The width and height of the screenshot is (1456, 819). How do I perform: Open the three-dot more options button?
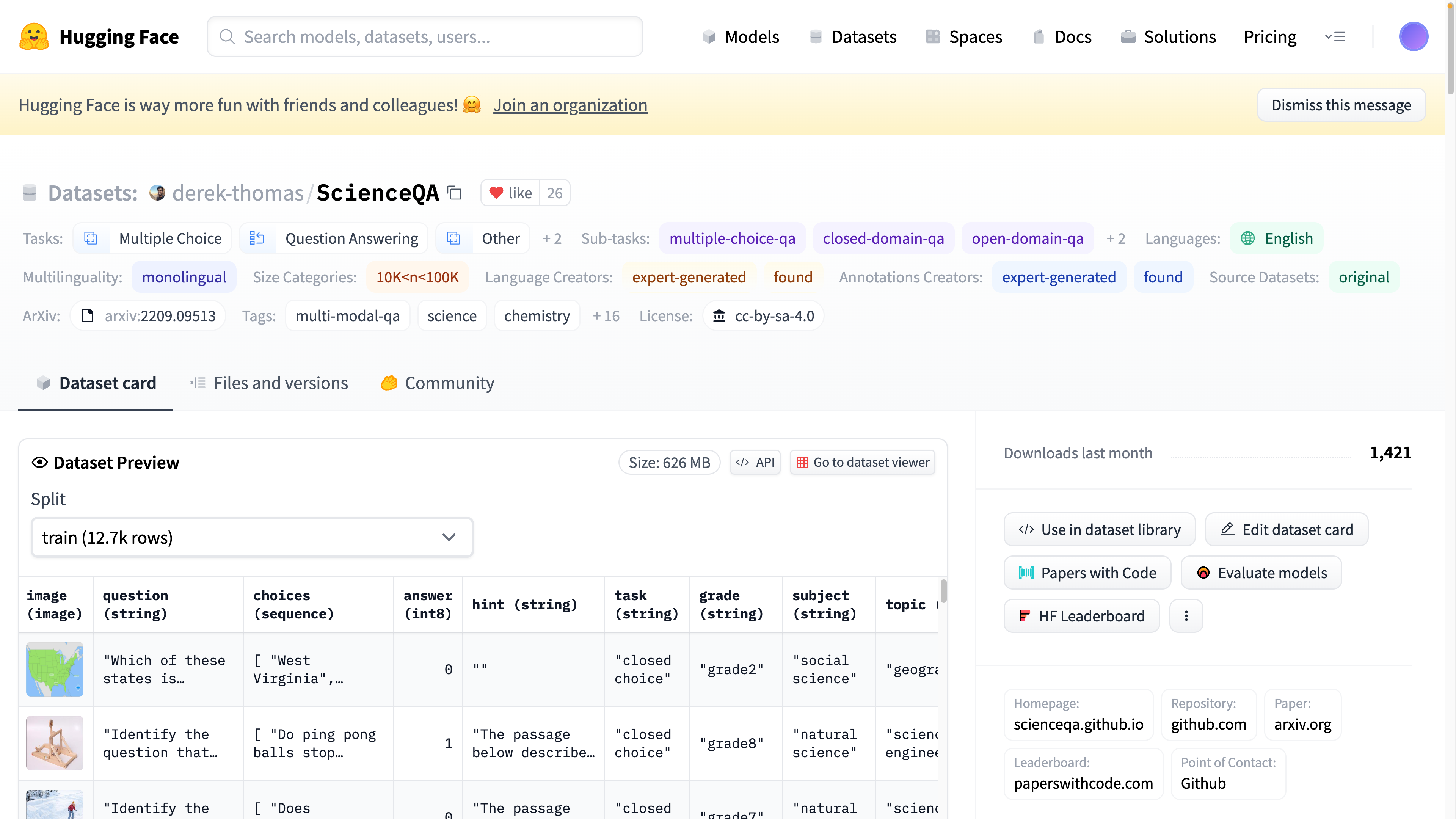coord(1186,616)
